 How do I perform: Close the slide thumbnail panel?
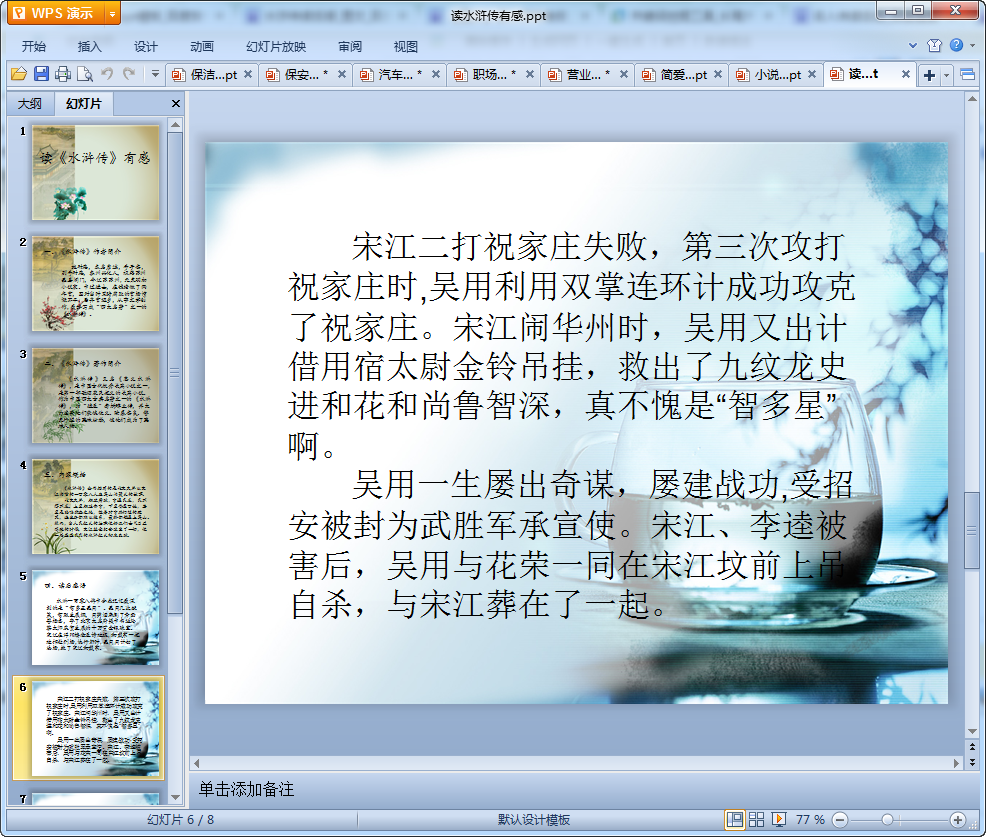[176, 104]
